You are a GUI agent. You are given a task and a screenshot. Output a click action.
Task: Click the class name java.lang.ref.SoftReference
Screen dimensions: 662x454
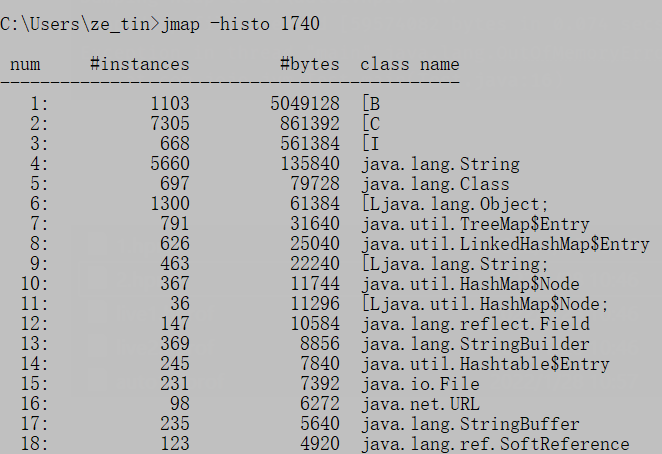(x=495, y=444)
